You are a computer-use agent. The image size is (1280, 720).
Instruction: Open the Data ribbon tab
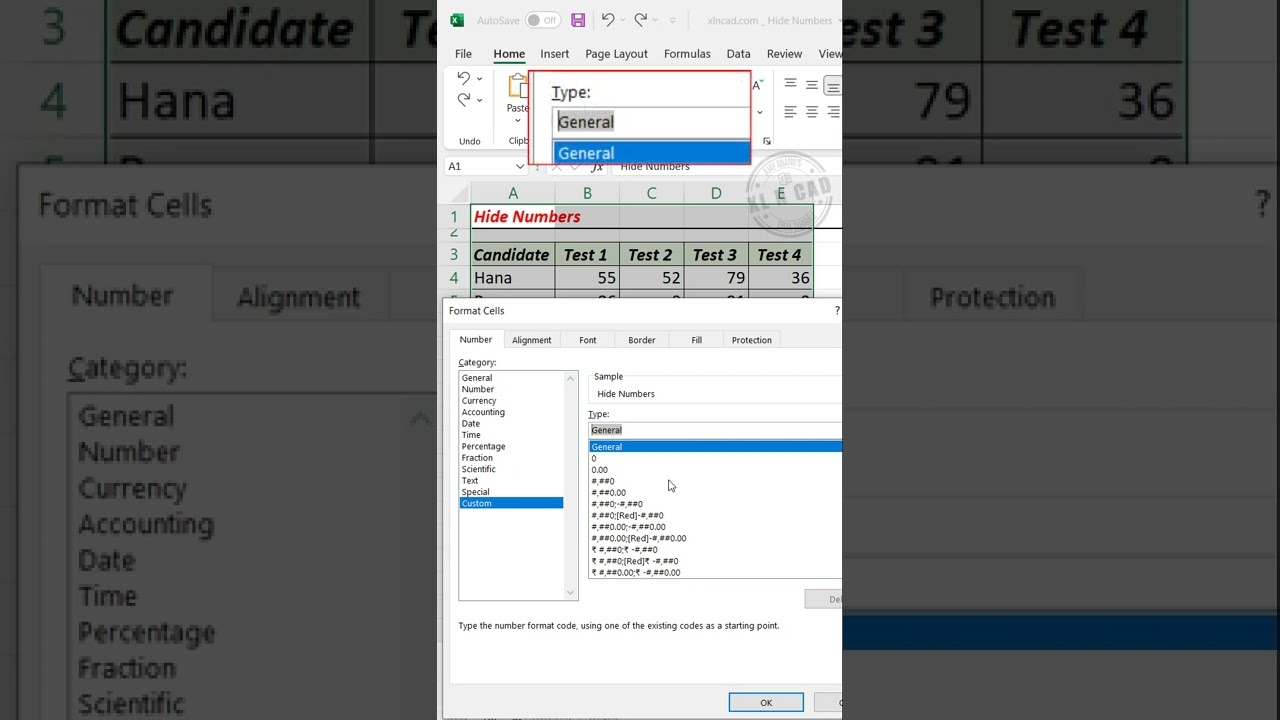pyautogui.click(x=738, y=54)
